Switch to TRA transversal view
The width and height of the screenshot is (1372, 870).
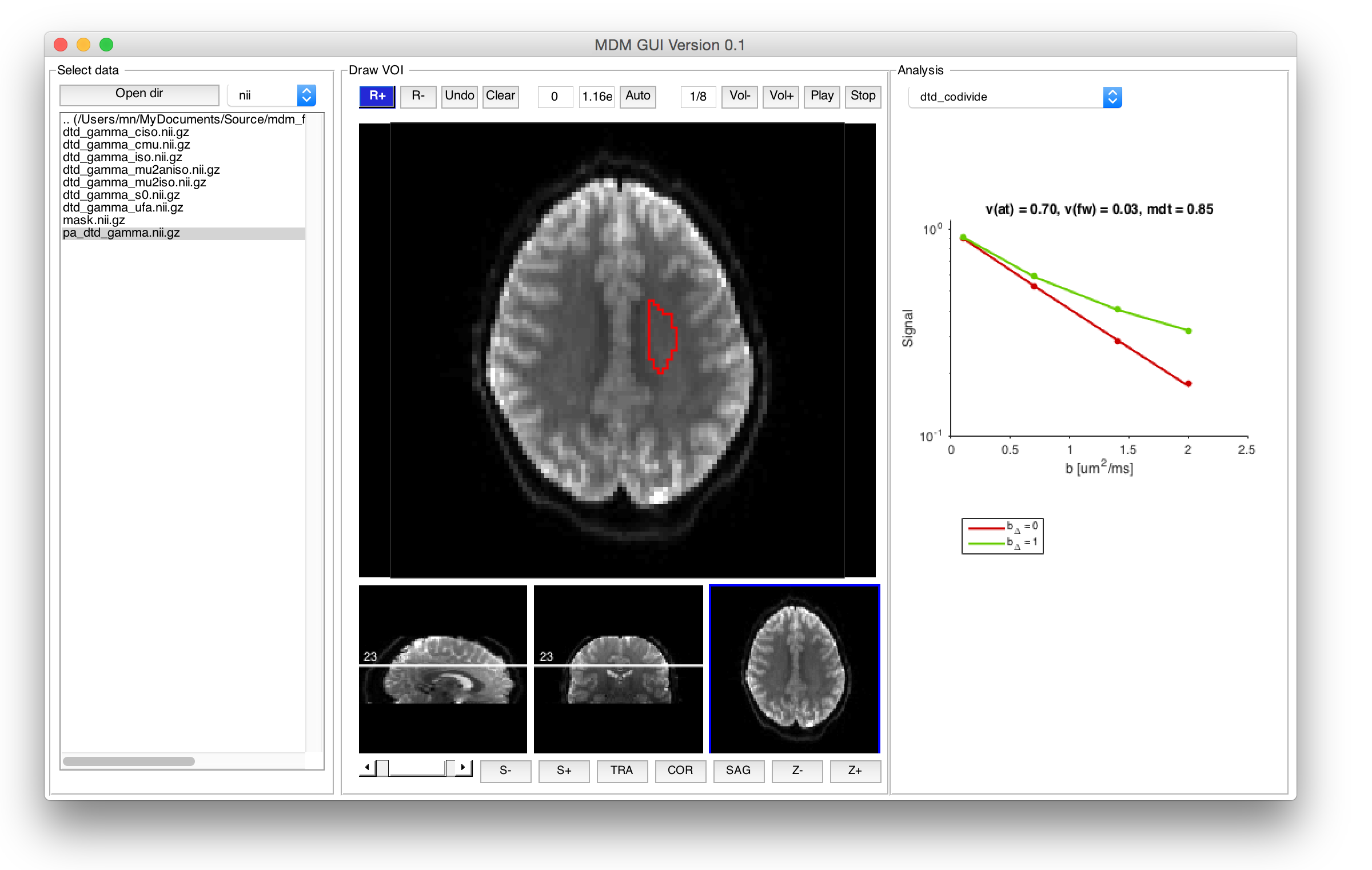point(621,771)
